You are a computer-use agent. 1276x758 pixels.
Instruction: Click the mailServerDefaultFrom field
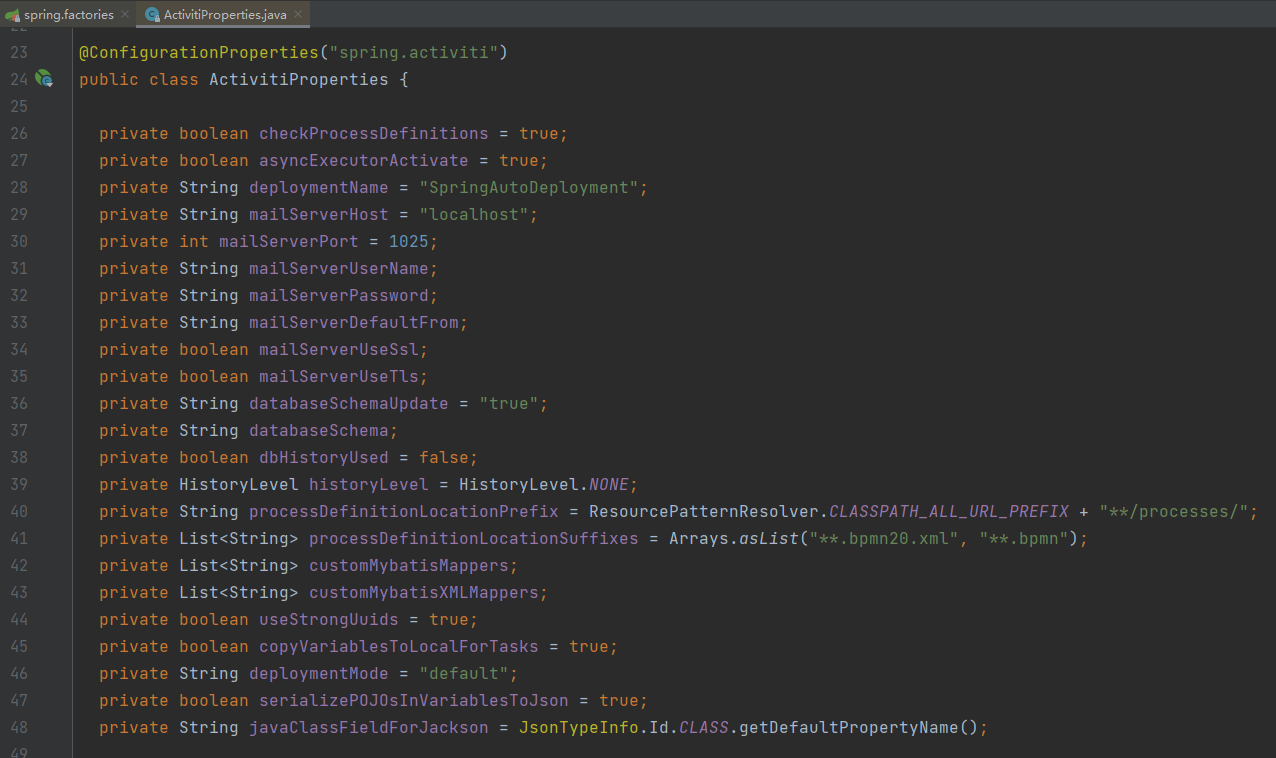[354, 322]
